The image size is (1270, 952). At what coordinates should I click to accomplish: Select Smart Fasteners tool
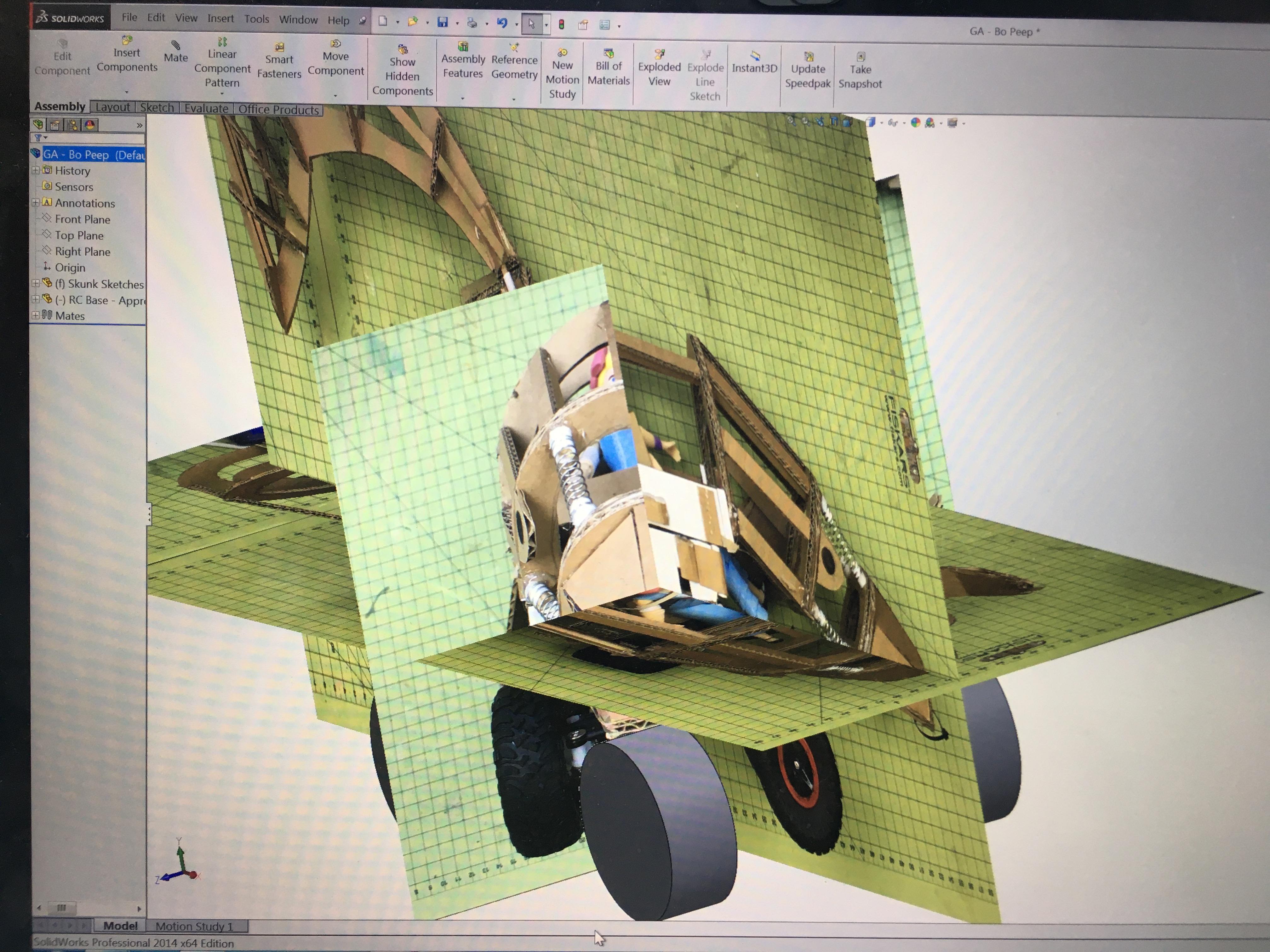point(279,48)
